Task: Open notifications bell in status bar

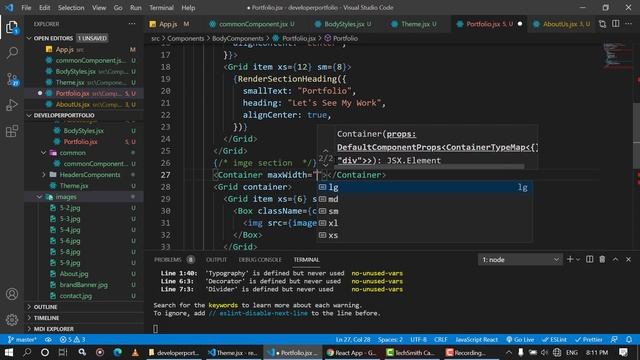Action: click(629, 340)
